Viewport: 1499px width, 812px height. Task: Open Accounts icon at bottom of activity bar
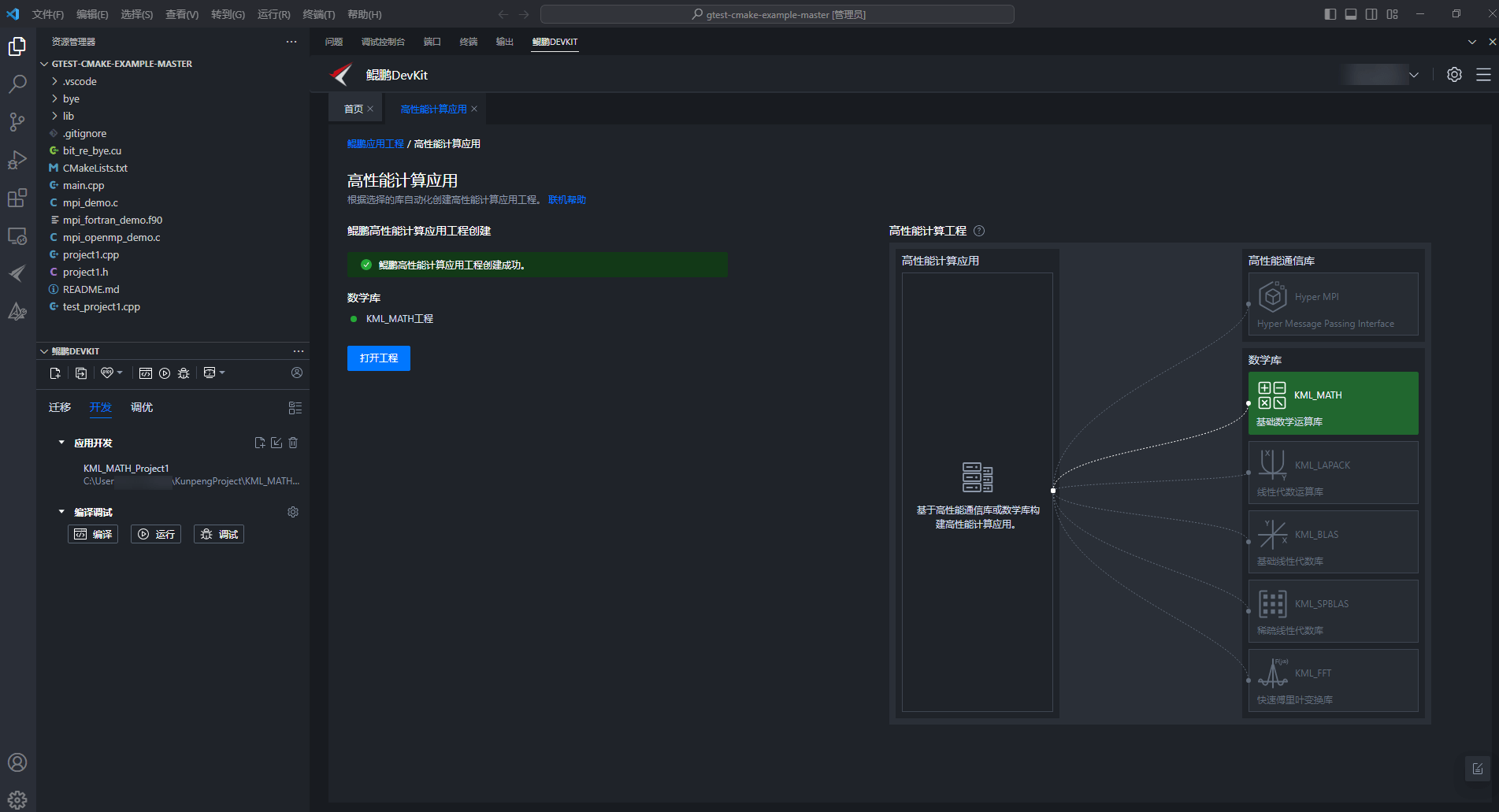tap(17, 762)
